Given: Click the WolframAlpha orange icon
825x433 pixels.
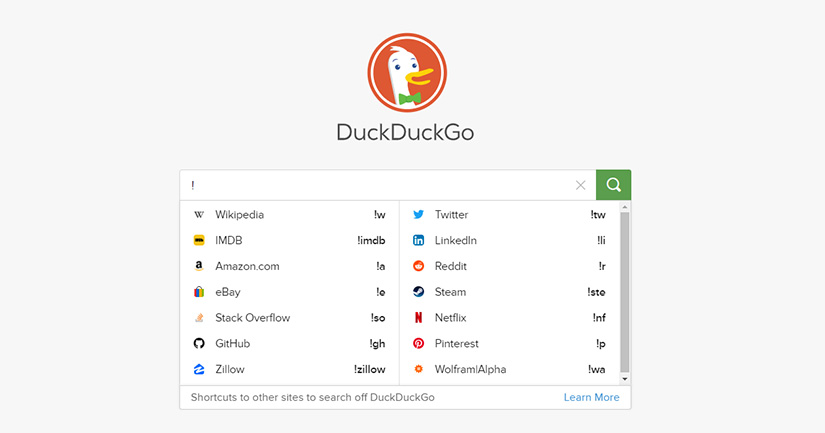Looking at the screenshot, I should (x=418, y=369).
